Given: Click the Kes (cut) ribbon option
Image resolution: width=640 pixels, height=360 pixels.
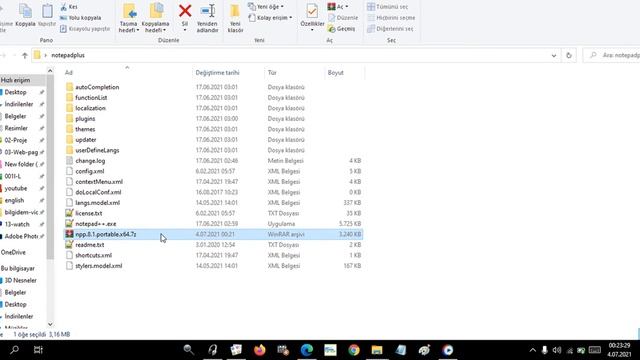Looking at the screenshot, I should point(69,7).
